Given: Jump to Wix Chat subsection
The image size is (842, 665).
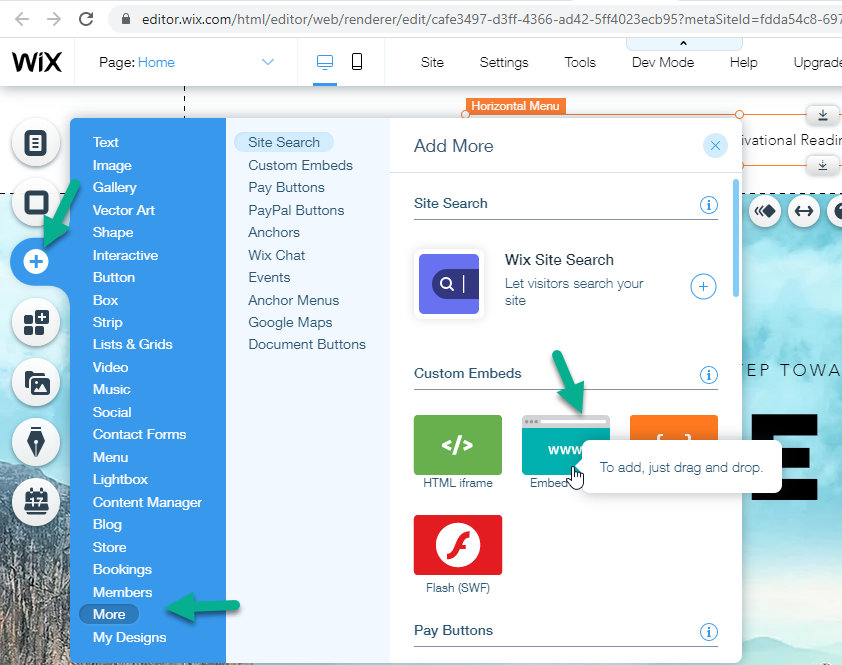Looking at the screenshot, I should (x=277, y=255).
